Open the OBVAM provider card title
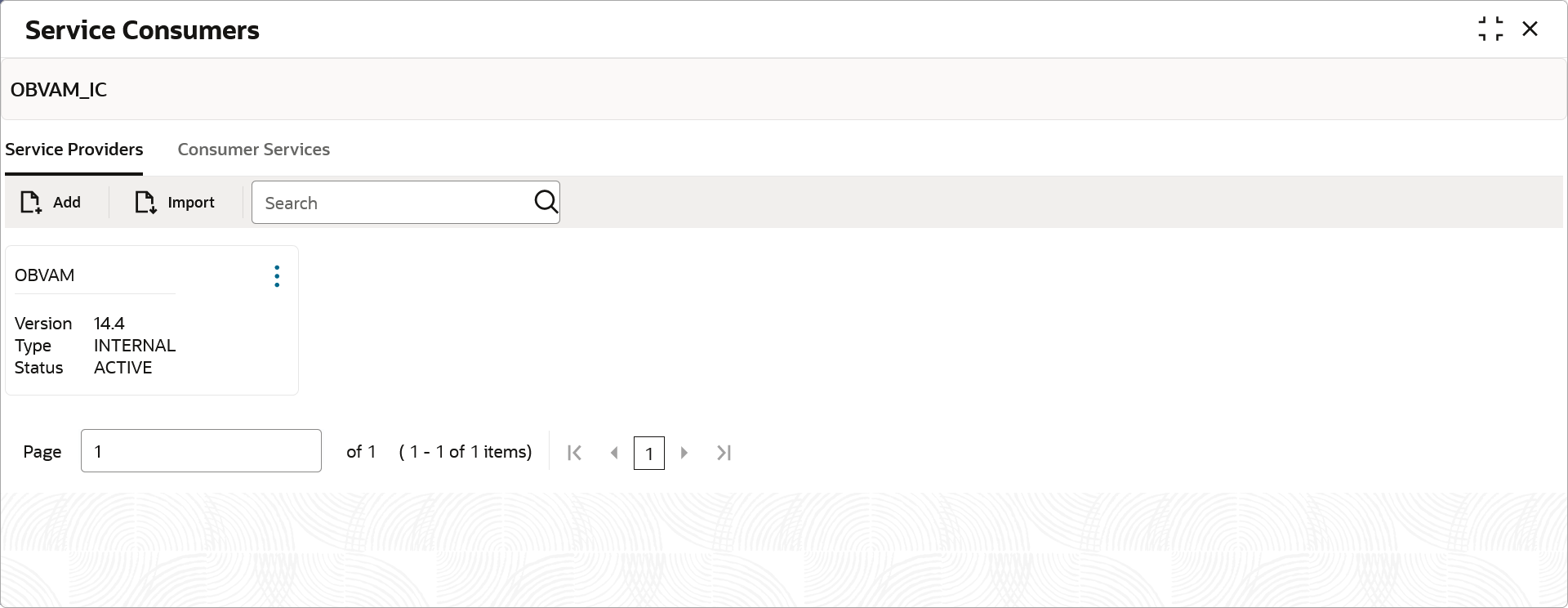Viewport: 1568px width, 608px height. click(x=45, y=275)
